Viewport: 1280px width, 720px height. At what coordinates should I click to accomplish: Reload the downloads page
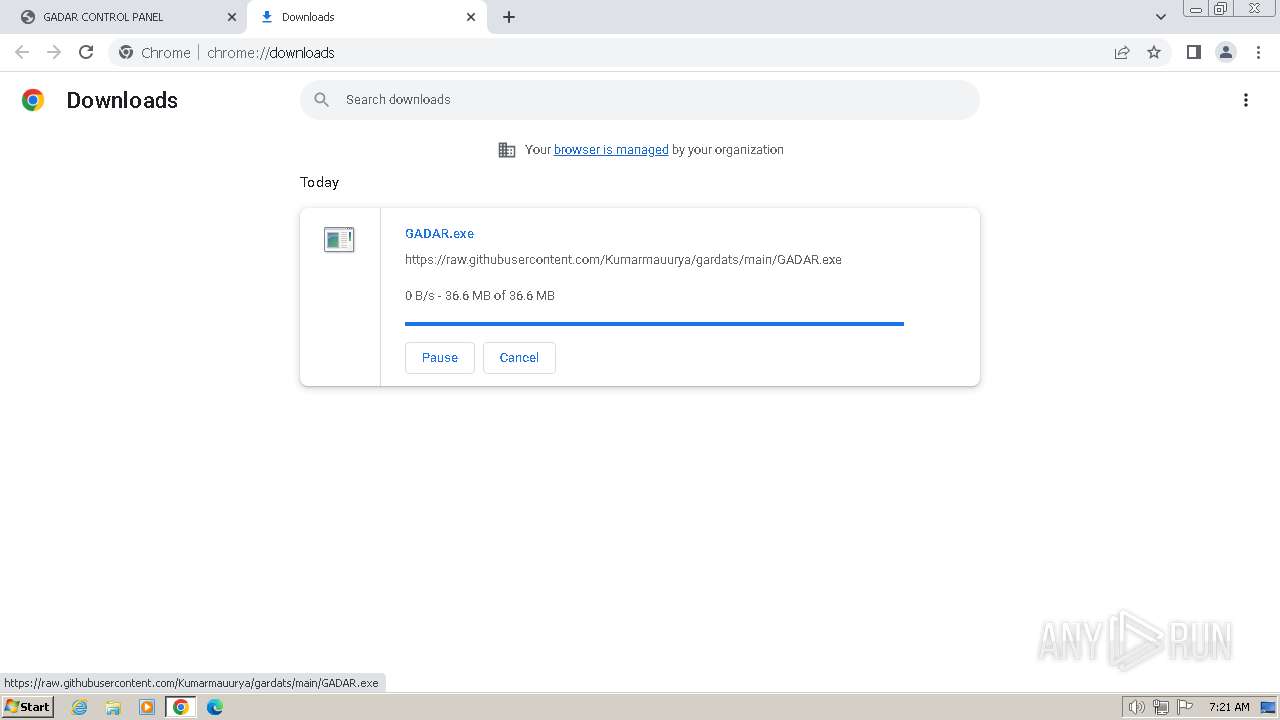(x=86, y=52)
